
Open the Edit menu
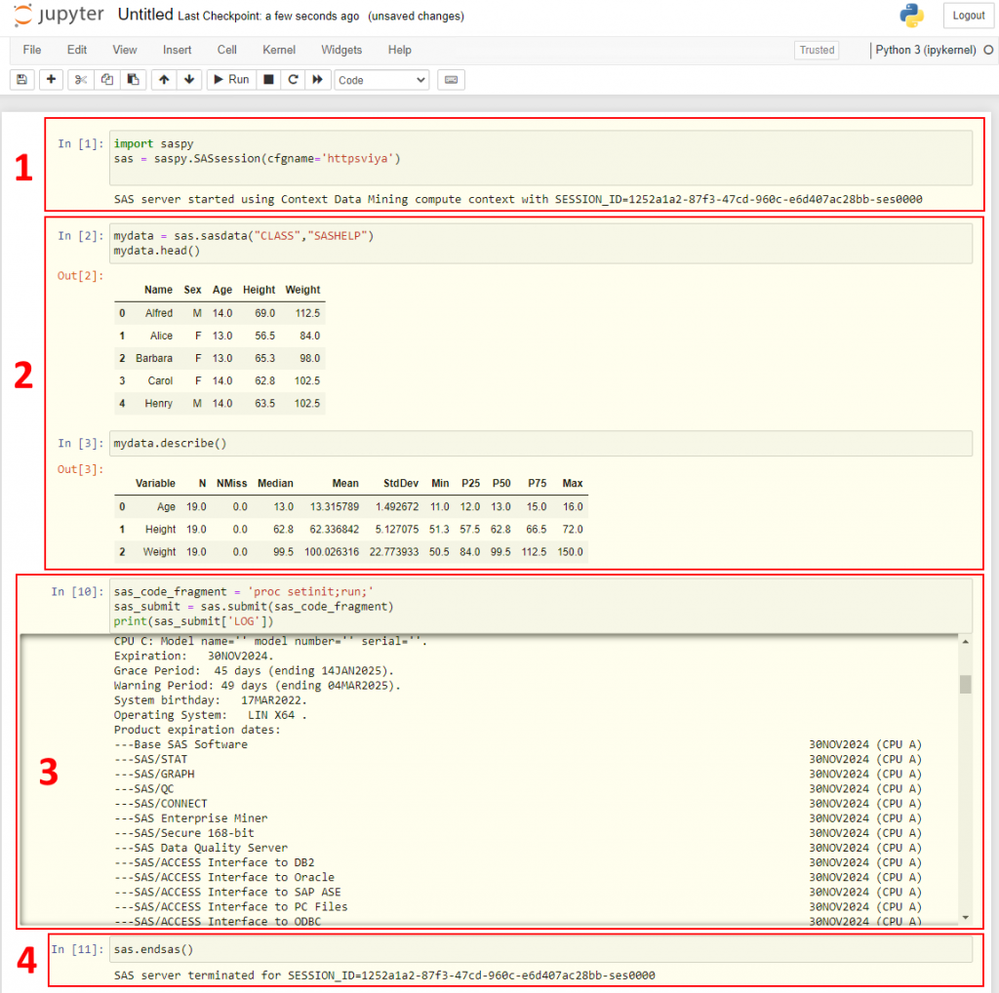pos(77,50)
